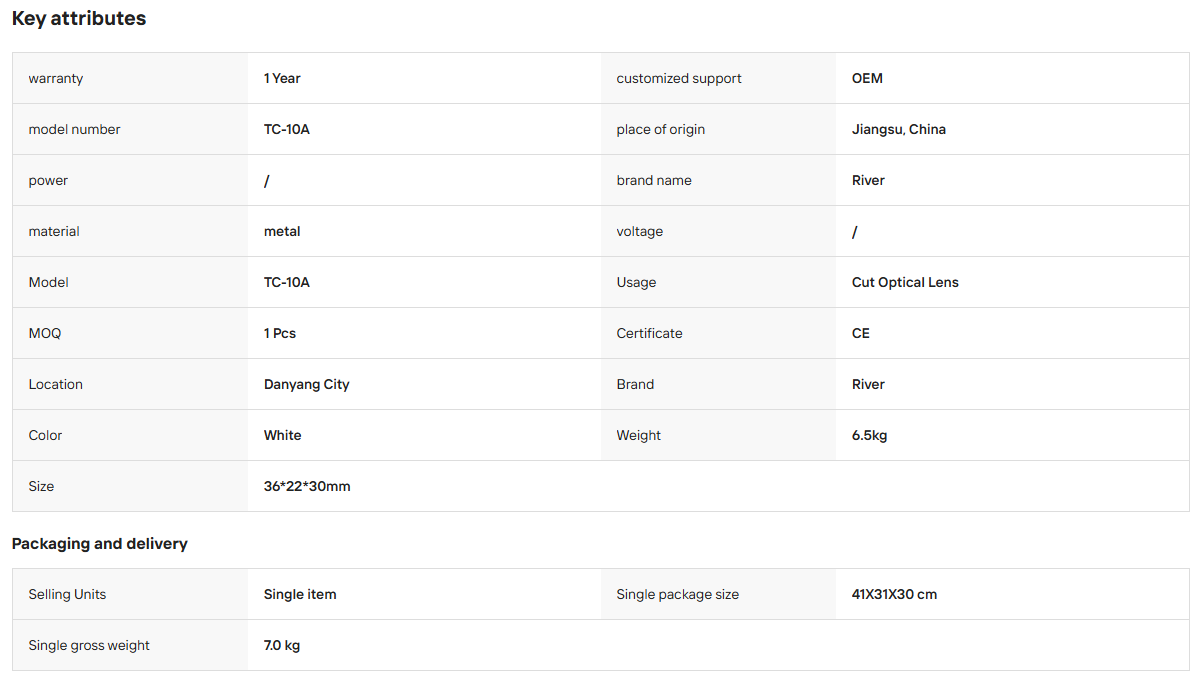Screen dimensions: 1199x688
Task: Click the Color value White
Action: (x=282, y=435)
